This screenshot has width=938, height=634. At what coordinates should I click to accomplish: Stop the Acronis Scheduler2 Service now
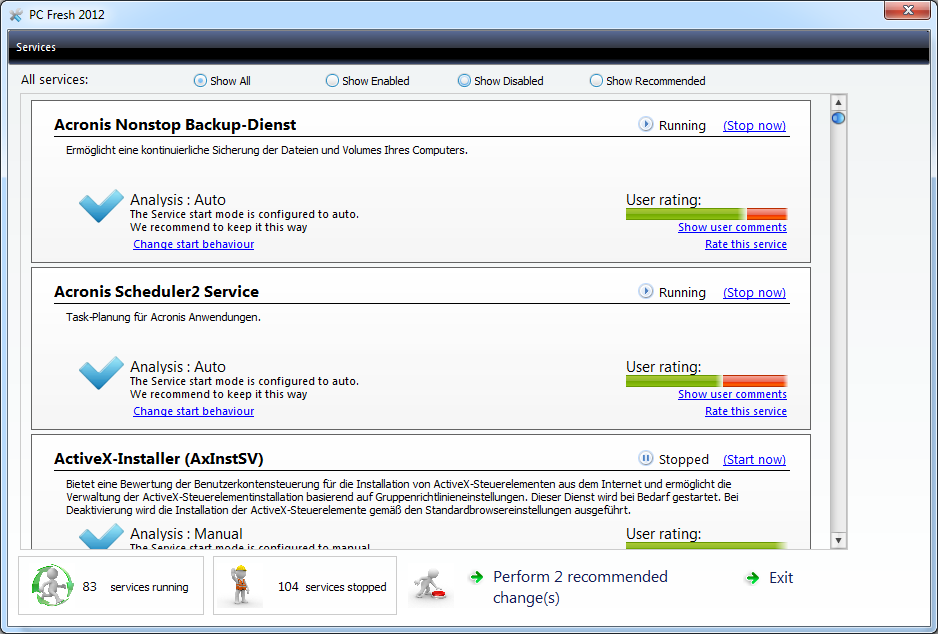coord(754,292)
